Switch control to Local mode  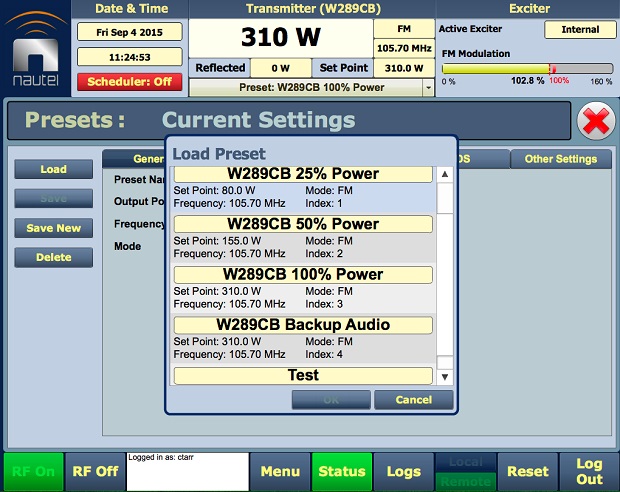click(466, 462)
